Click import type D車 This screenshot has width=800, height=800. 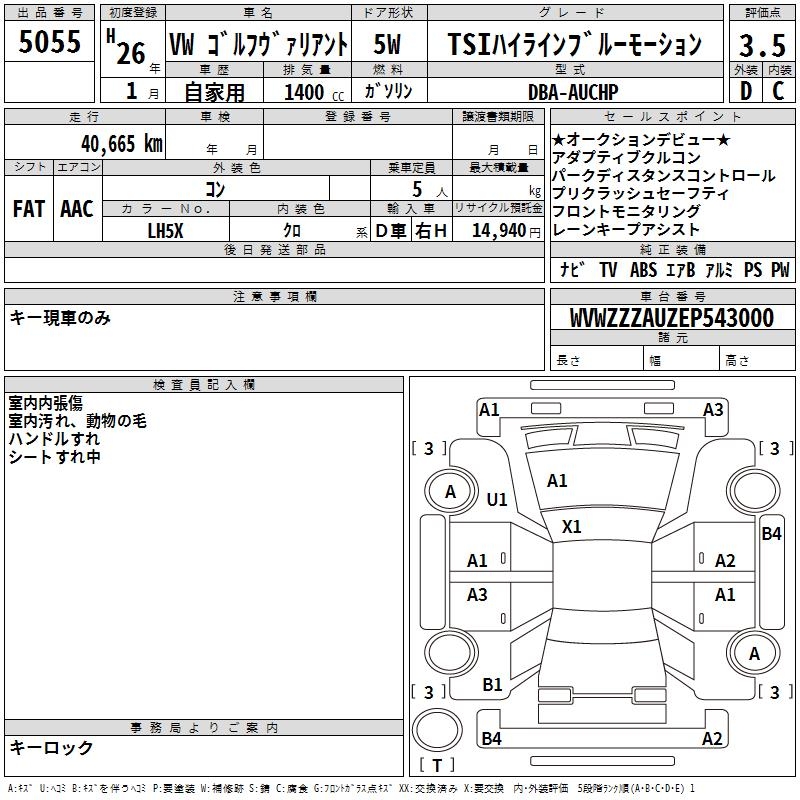[x=391, y=231]
